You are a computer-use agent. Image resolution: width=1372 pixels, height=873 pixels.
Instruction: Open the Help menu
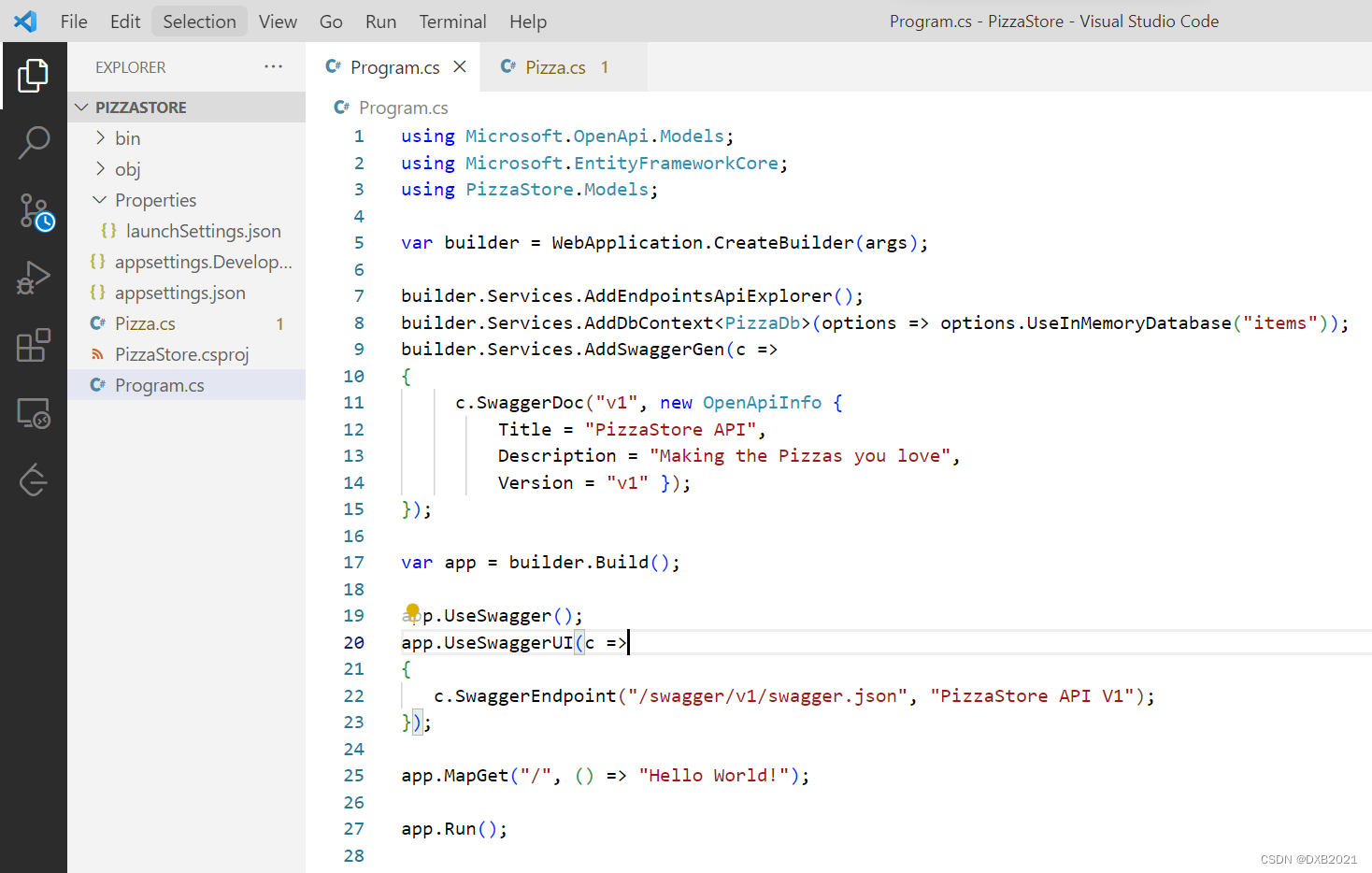tap(528, 21)
